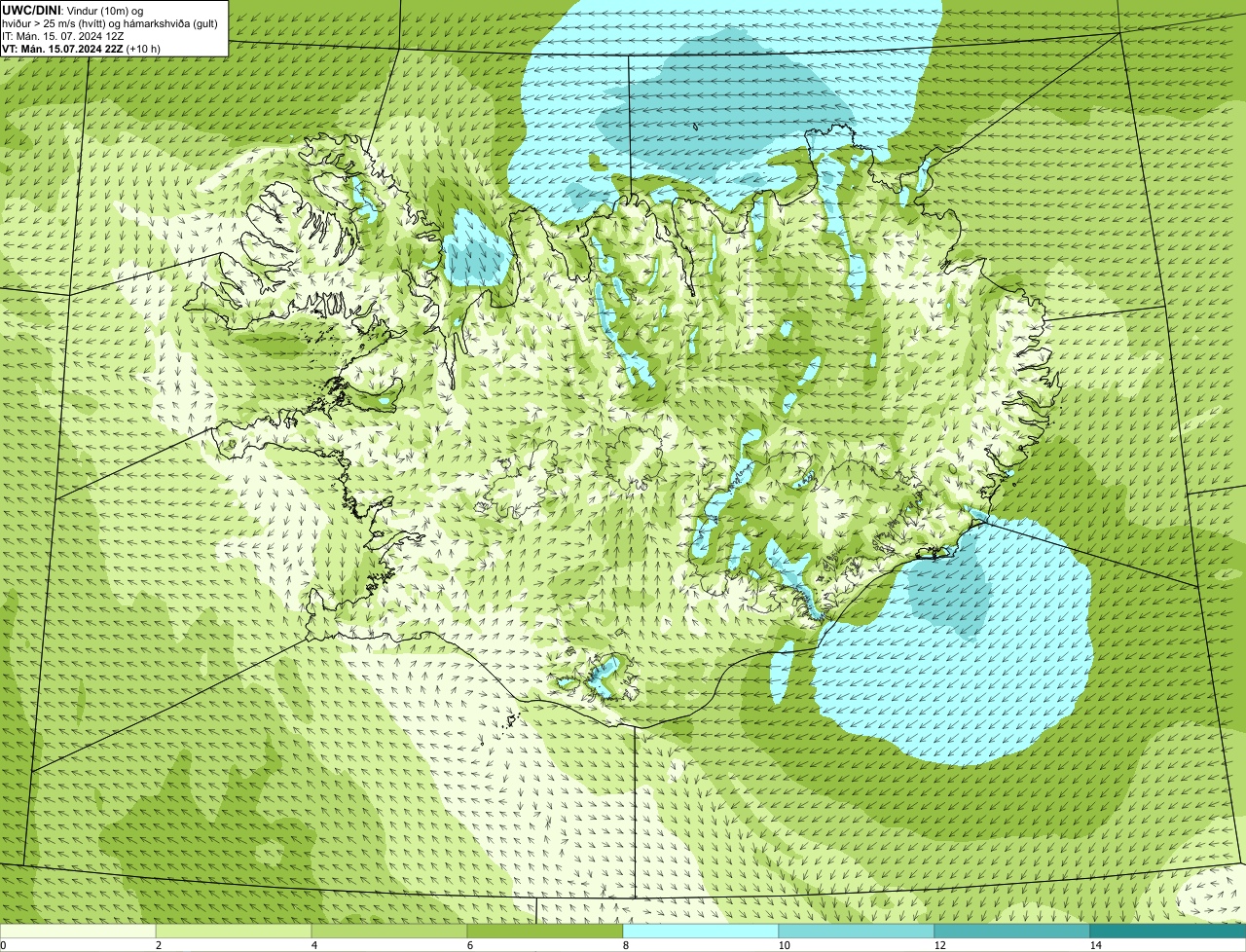1246x952 pixels.
Task: Click the 12–14 m/s teal legend segment
Action: pos(1012,932)
